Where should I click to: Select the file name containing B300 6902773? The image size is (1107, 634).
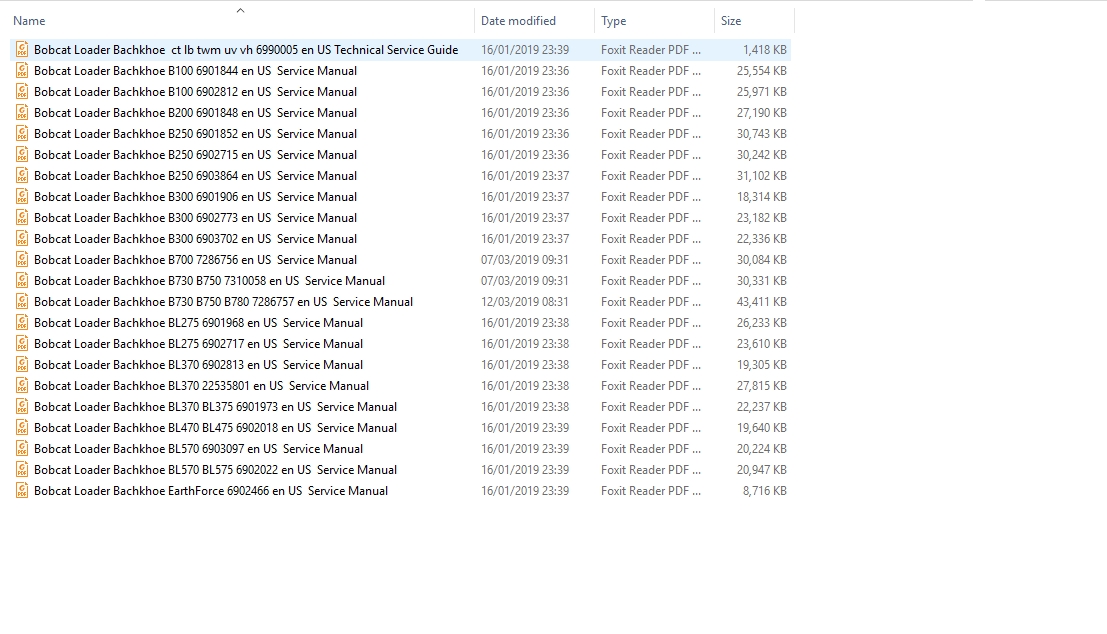click(x=195, y=217)
